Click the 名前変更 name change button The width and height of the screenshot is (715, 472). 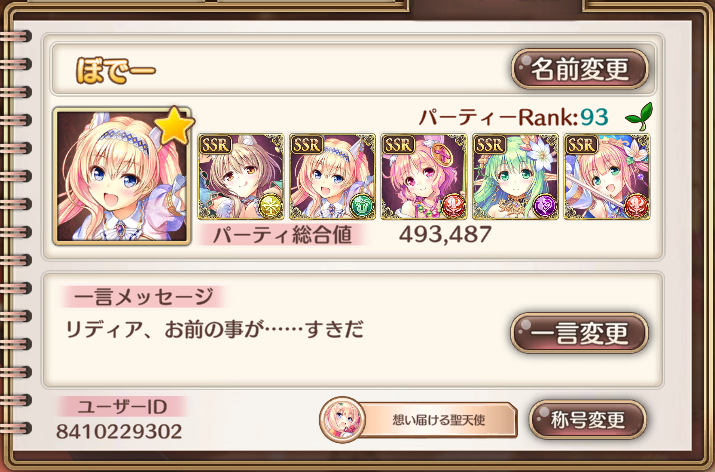tap(580, 69)
